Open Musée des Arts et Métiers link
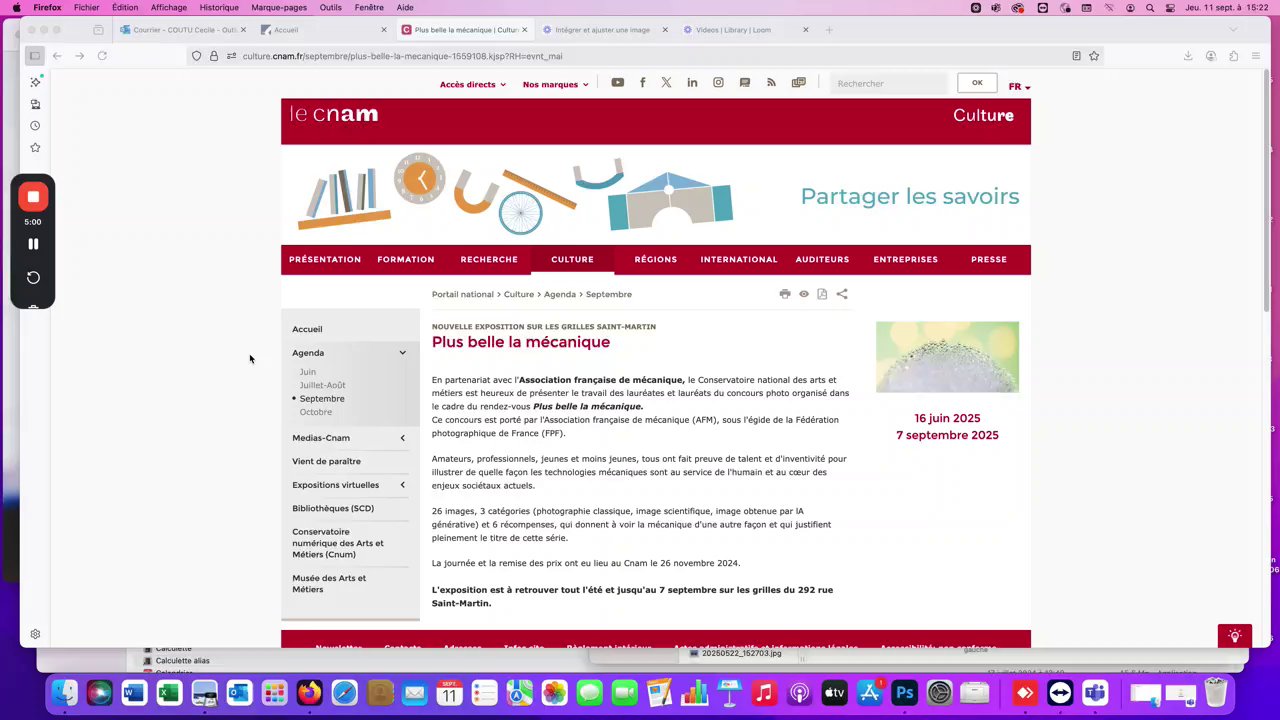 pos(329,584)
